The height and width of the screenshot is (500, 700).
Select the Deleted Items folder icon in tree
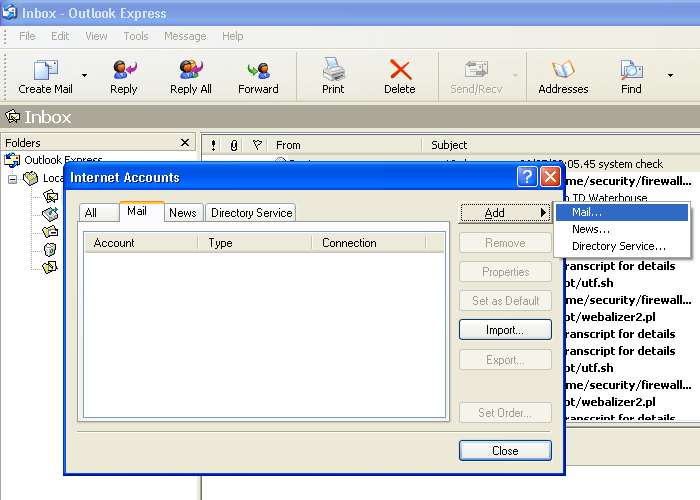coord(50,249)
